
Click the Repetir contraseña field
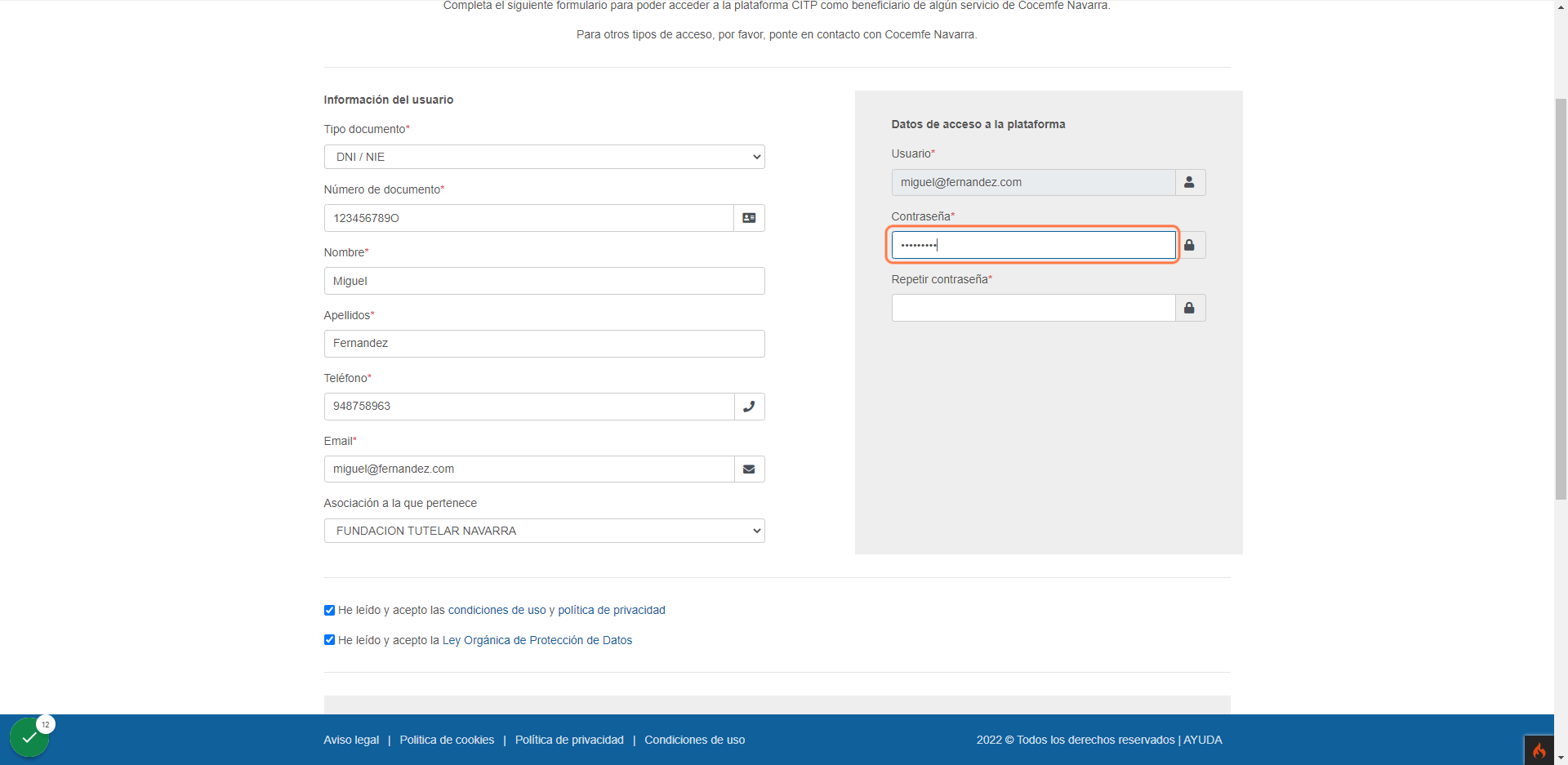[x=1033, y=308]
